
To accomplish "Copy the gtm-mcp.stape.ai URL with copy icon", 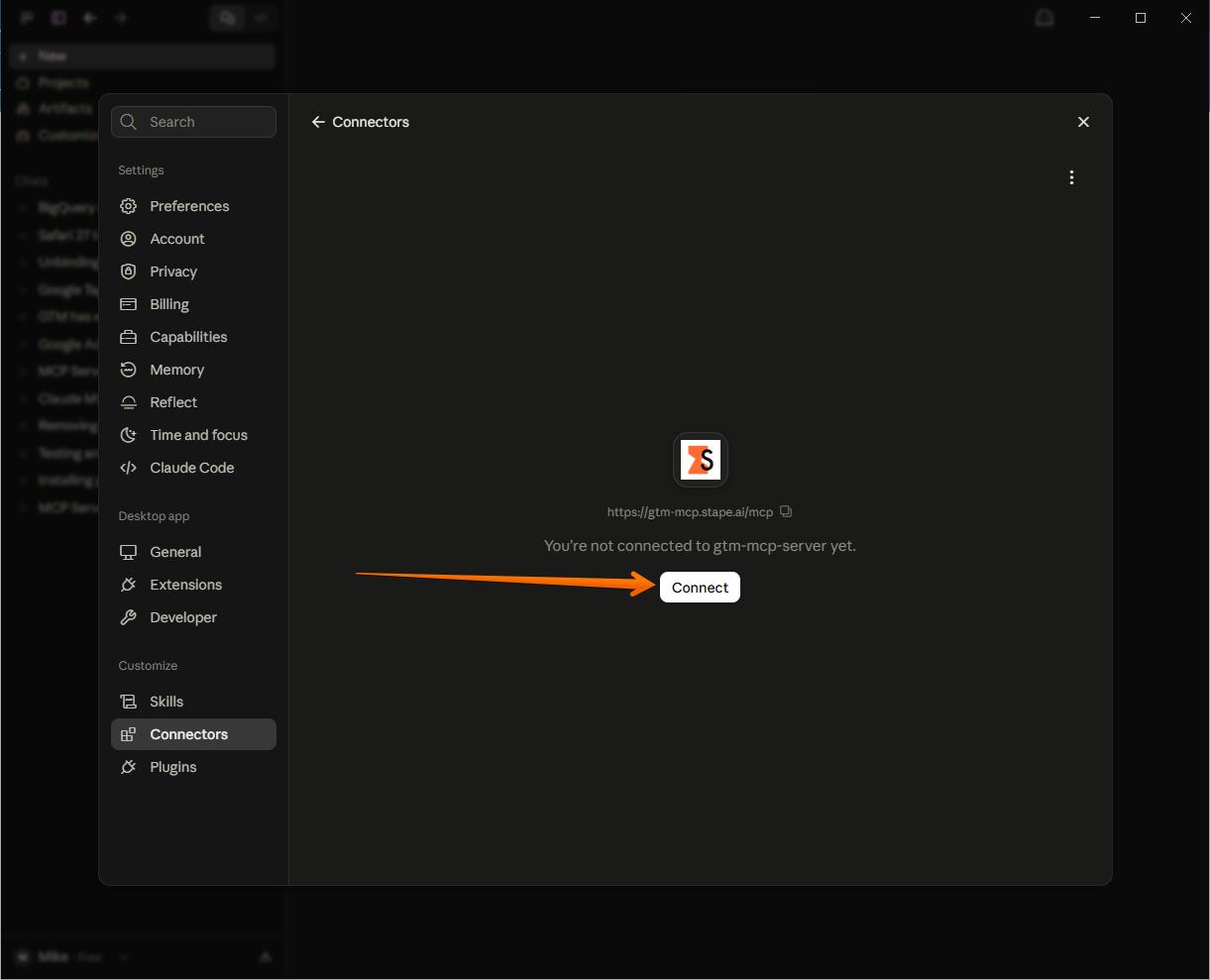I will (x=786, y=511).
